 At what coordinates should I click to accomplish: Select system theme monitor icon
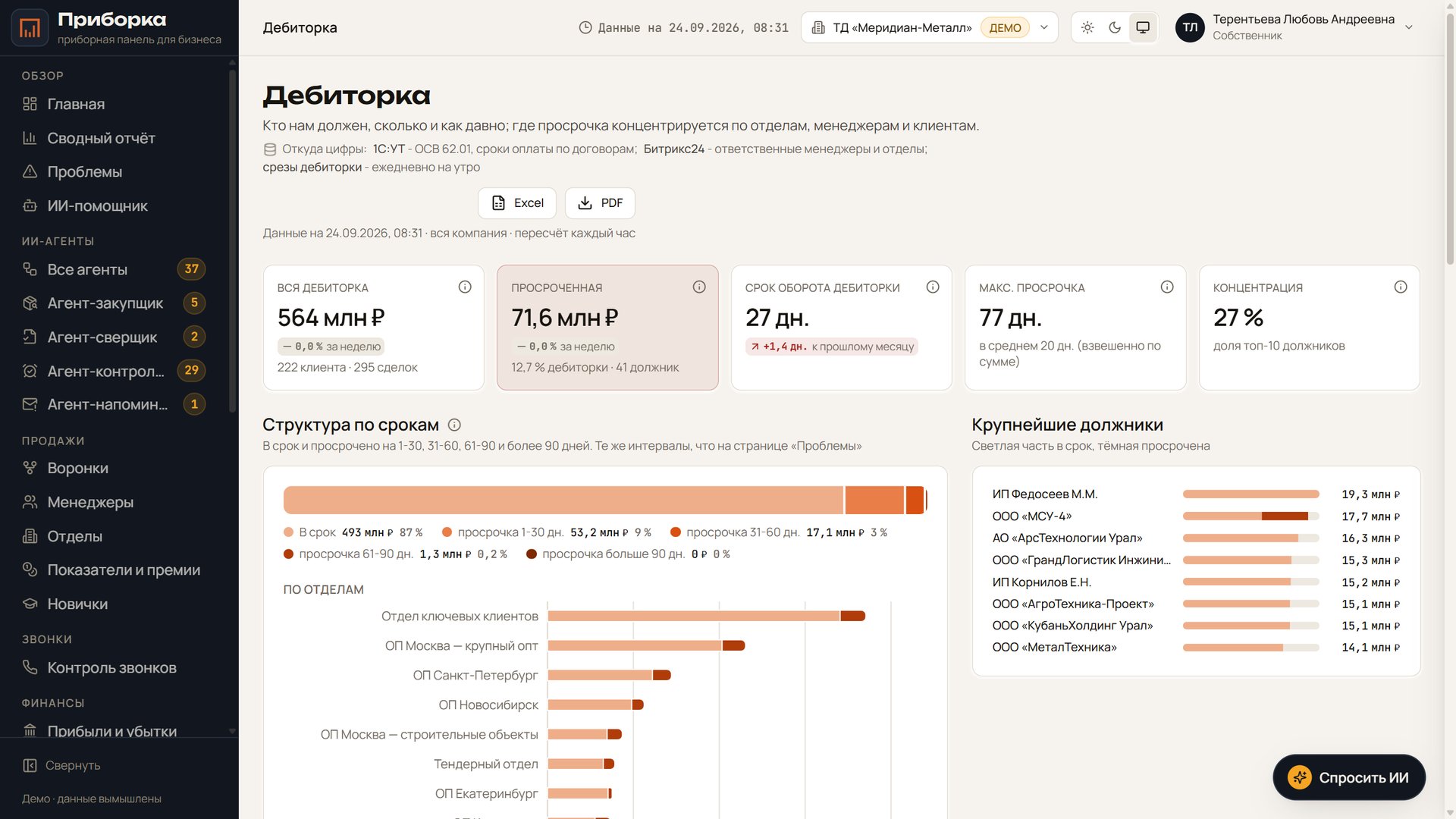coord(1143,27)
